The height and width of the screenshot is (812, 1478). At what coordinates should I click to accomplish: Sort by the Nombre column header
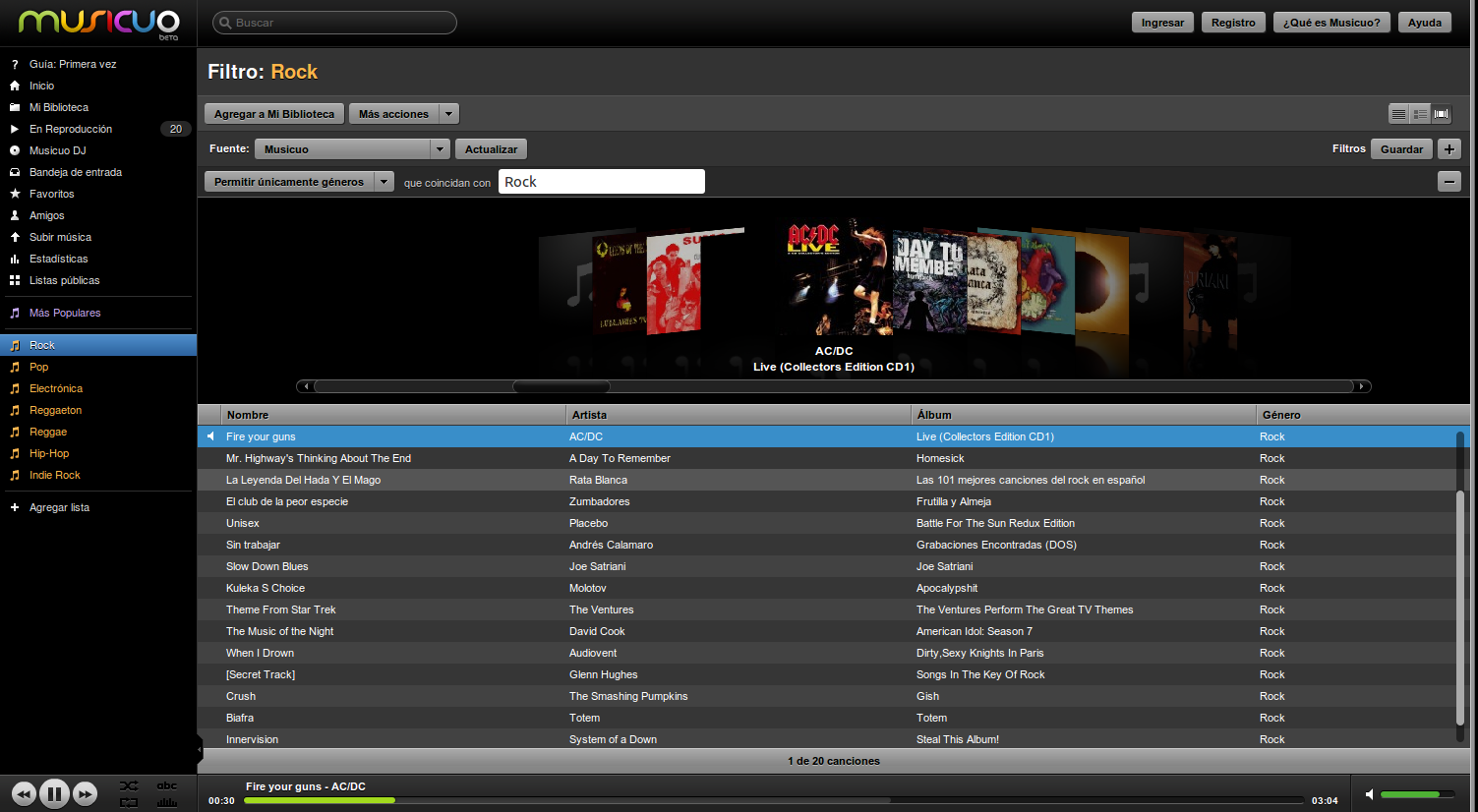[393, 415]
